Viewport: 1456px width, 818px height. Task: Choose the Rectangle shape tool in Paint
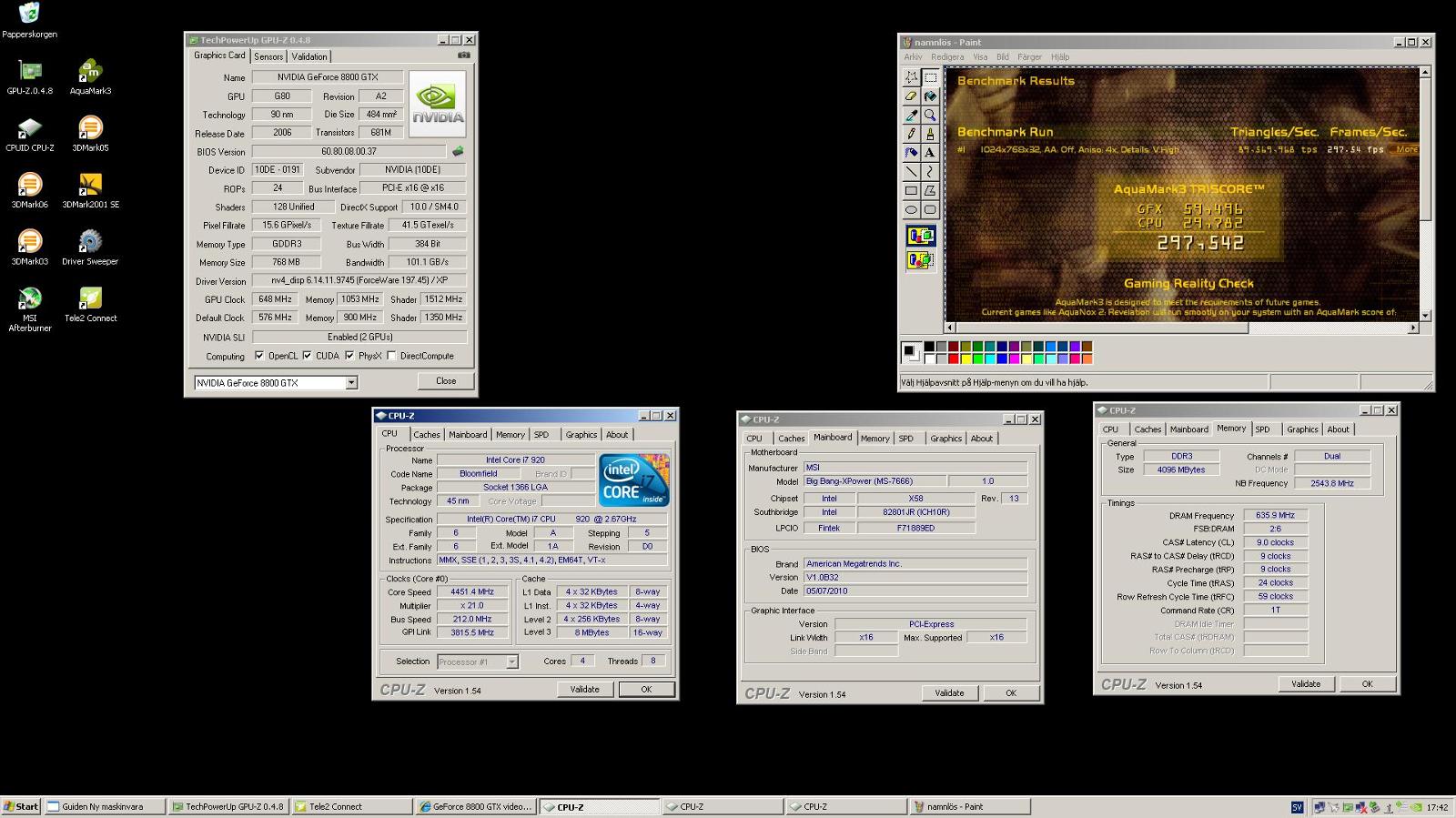911,190
